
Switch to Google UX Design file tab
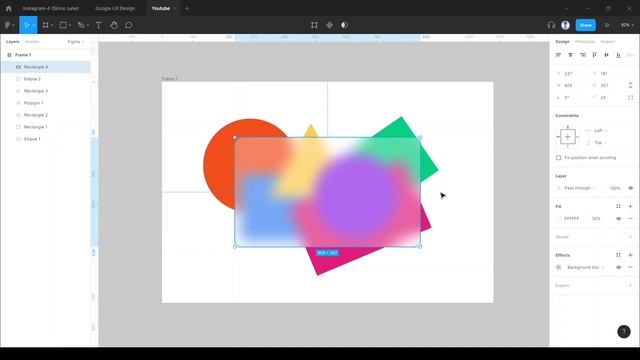[115, 8]
